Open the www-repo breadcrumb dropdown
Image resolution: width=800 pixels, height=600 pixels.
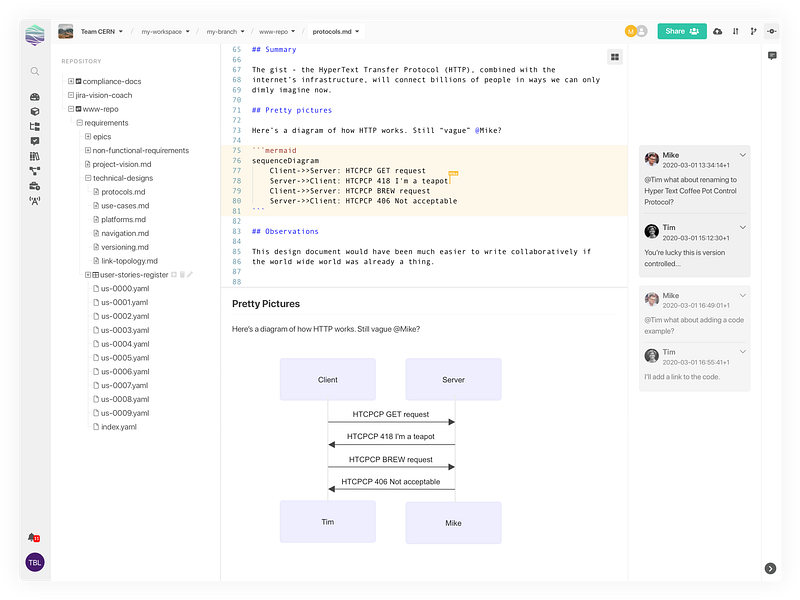277,32
